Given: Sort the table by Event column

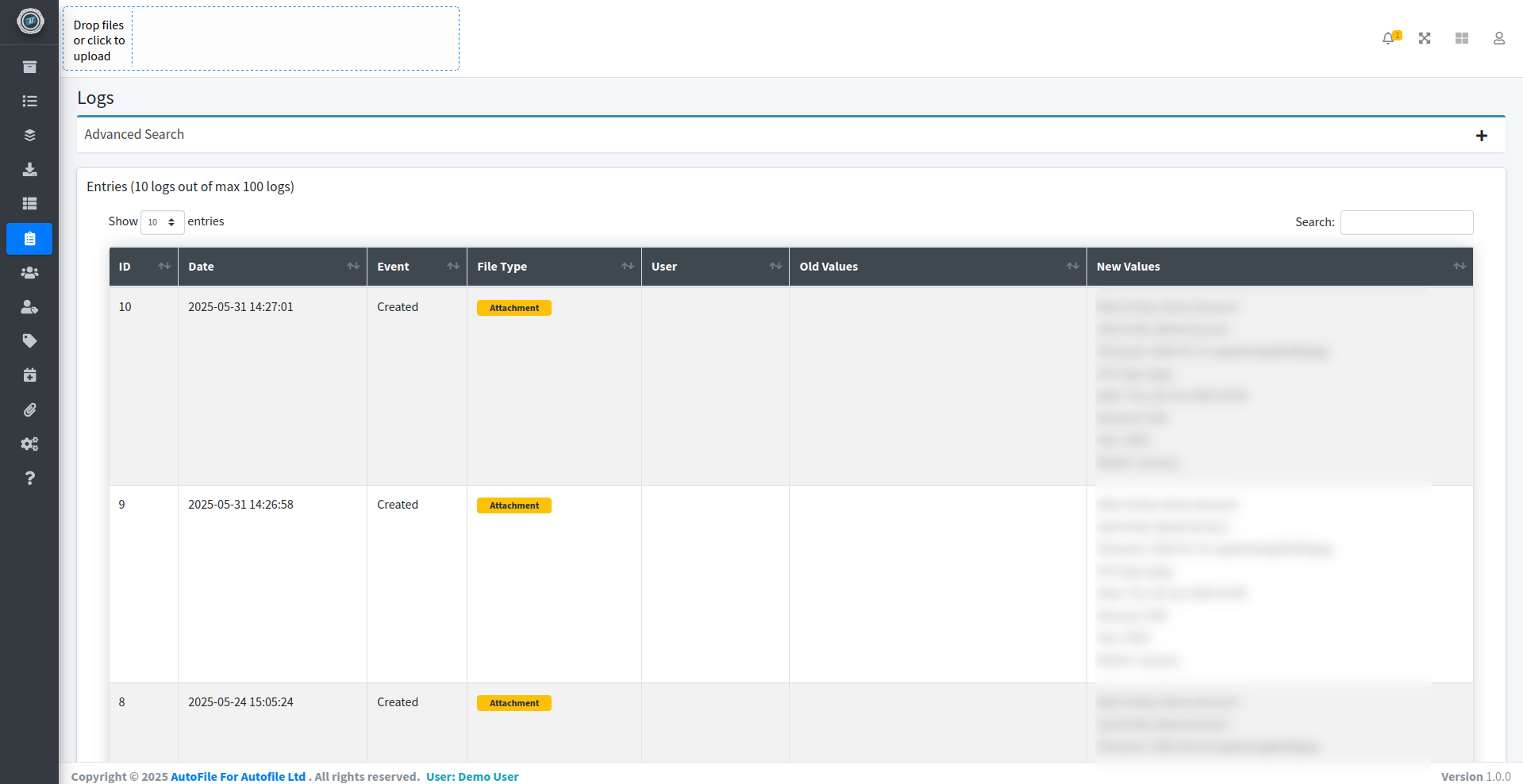Looking at the screenshot, I should (x=416, y=266).
